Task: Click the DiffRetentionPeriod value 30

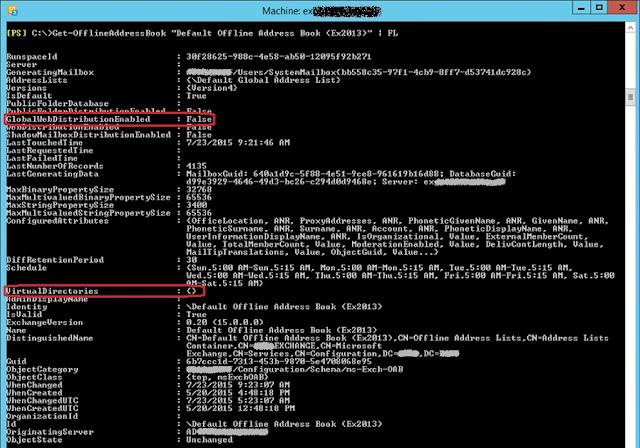Action: click(x=191, y=260)
